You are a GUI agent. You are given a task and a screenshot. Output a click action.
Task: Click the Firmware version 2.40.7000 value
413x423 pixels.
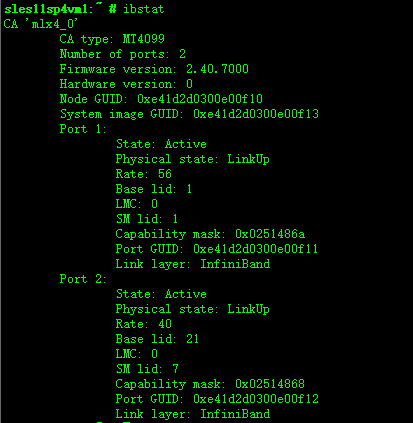coord(217,69)
